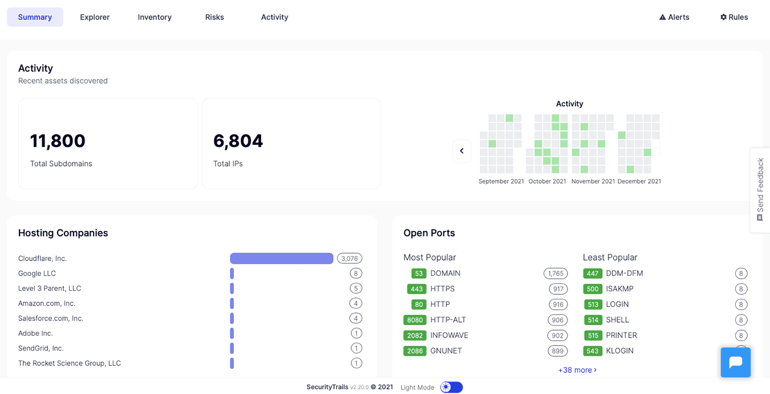Image resolution: width=770 pixels, height=394 pixels.
Task: Switch to the Explorer tab
Action: click(x=95, y=17)
